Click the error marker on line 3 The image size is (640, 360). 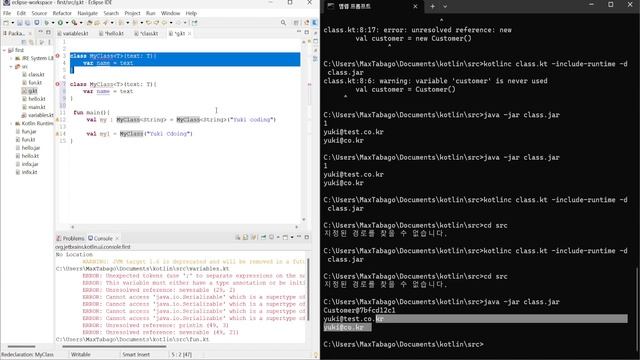click(x=58, y=56)
